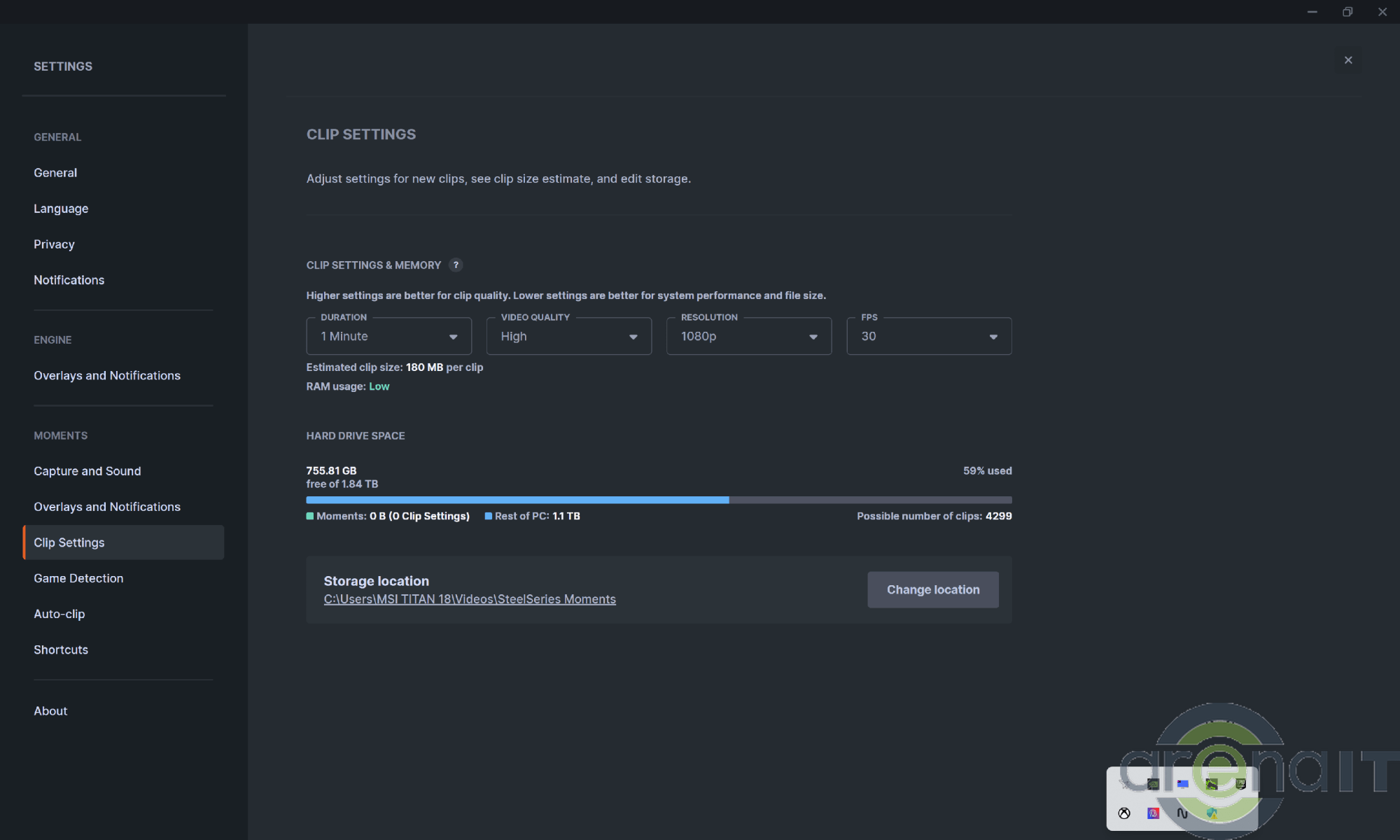Screen dimensions: 1400x840
Task: Select Auto-clip in the sidebar
Action: click(x=59, y=614)
